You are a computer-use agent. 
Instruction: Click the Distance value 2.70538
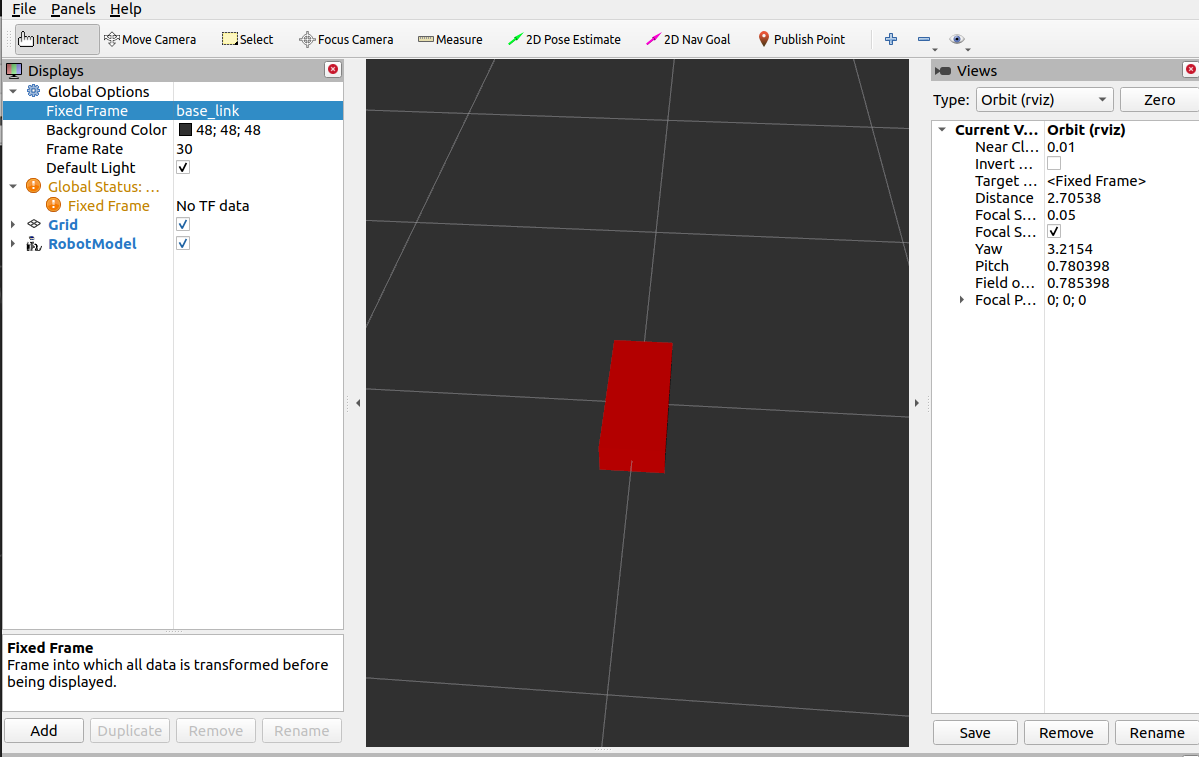pos(1074,198)
